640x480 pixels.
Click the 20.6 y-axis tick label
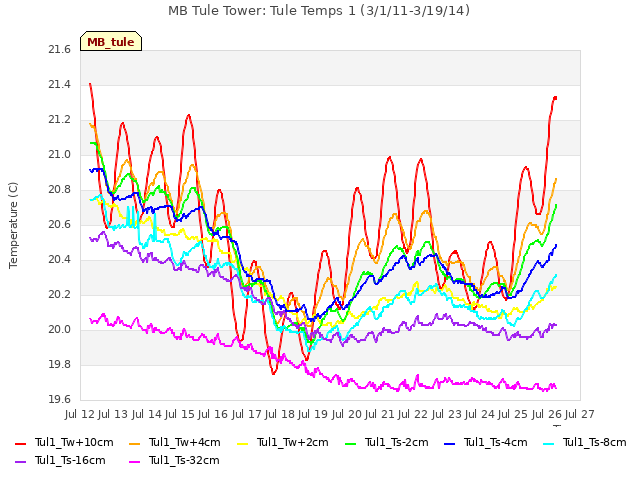60,225
